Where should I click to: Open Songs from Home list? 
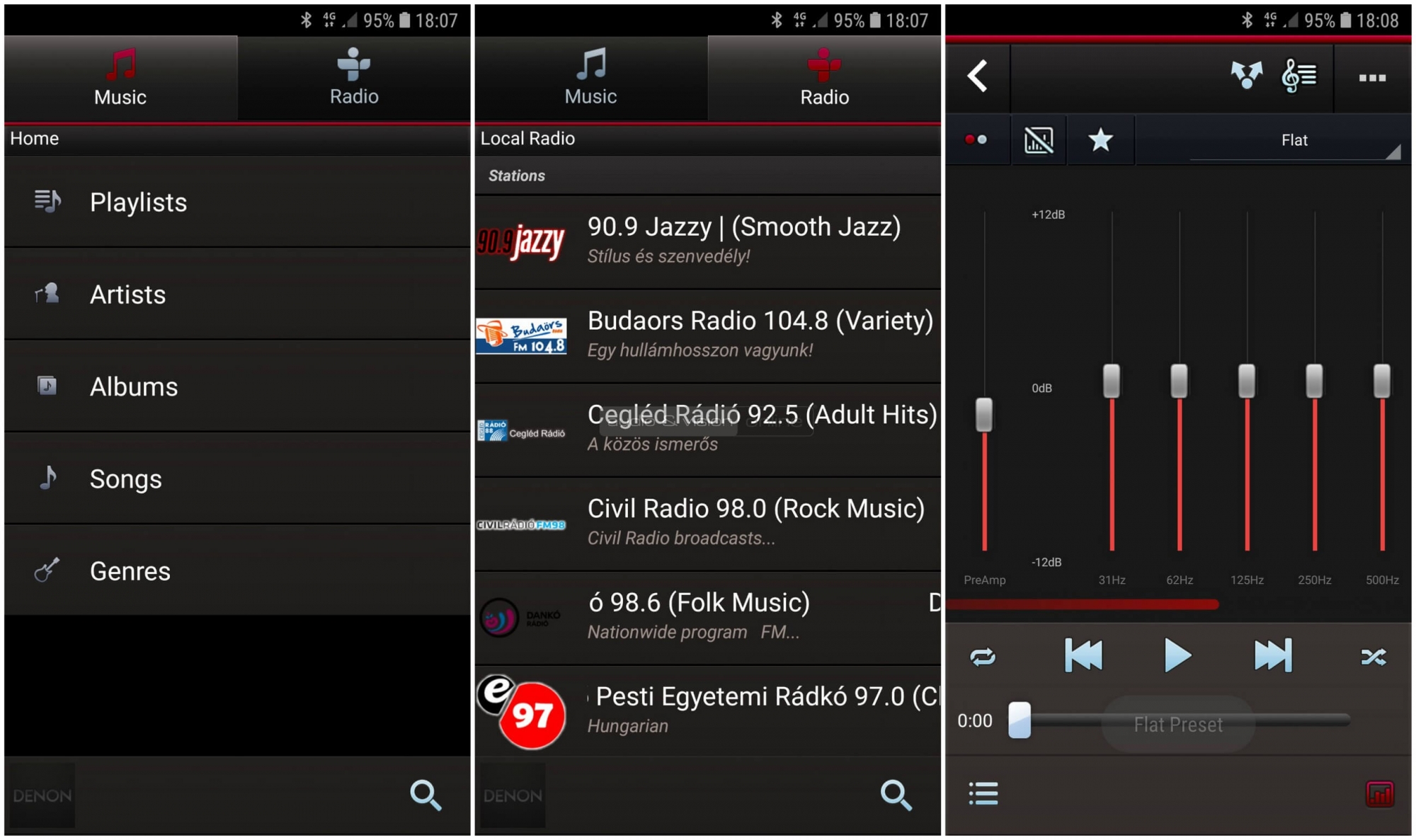pos(237,479)
